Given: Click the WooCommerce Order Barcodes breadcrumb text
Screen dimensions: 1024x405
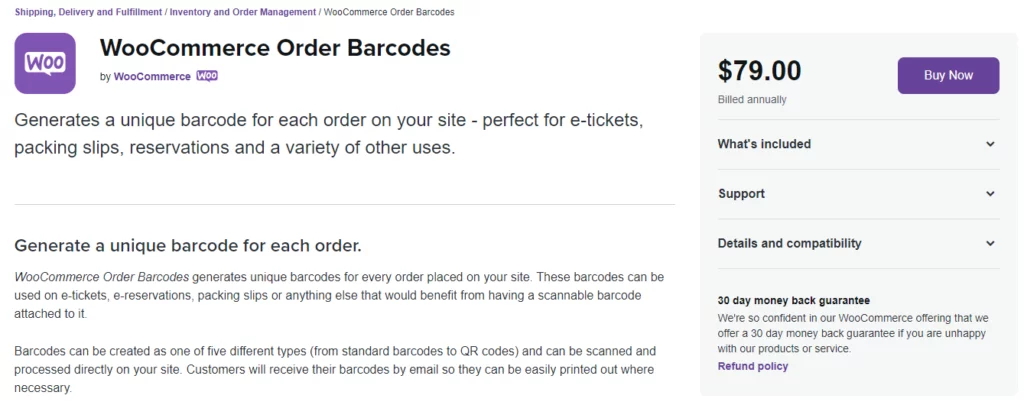Looking at the screenshot, I should click(389, 12).
